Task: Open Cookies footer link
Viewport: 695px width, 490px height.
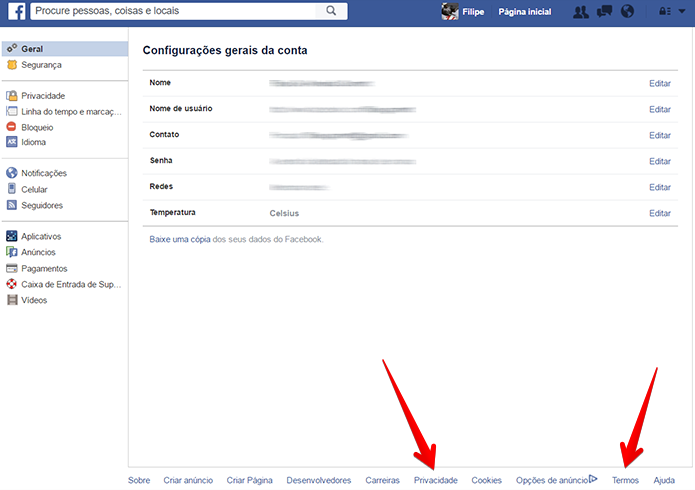Action: [x=486, y=480]
